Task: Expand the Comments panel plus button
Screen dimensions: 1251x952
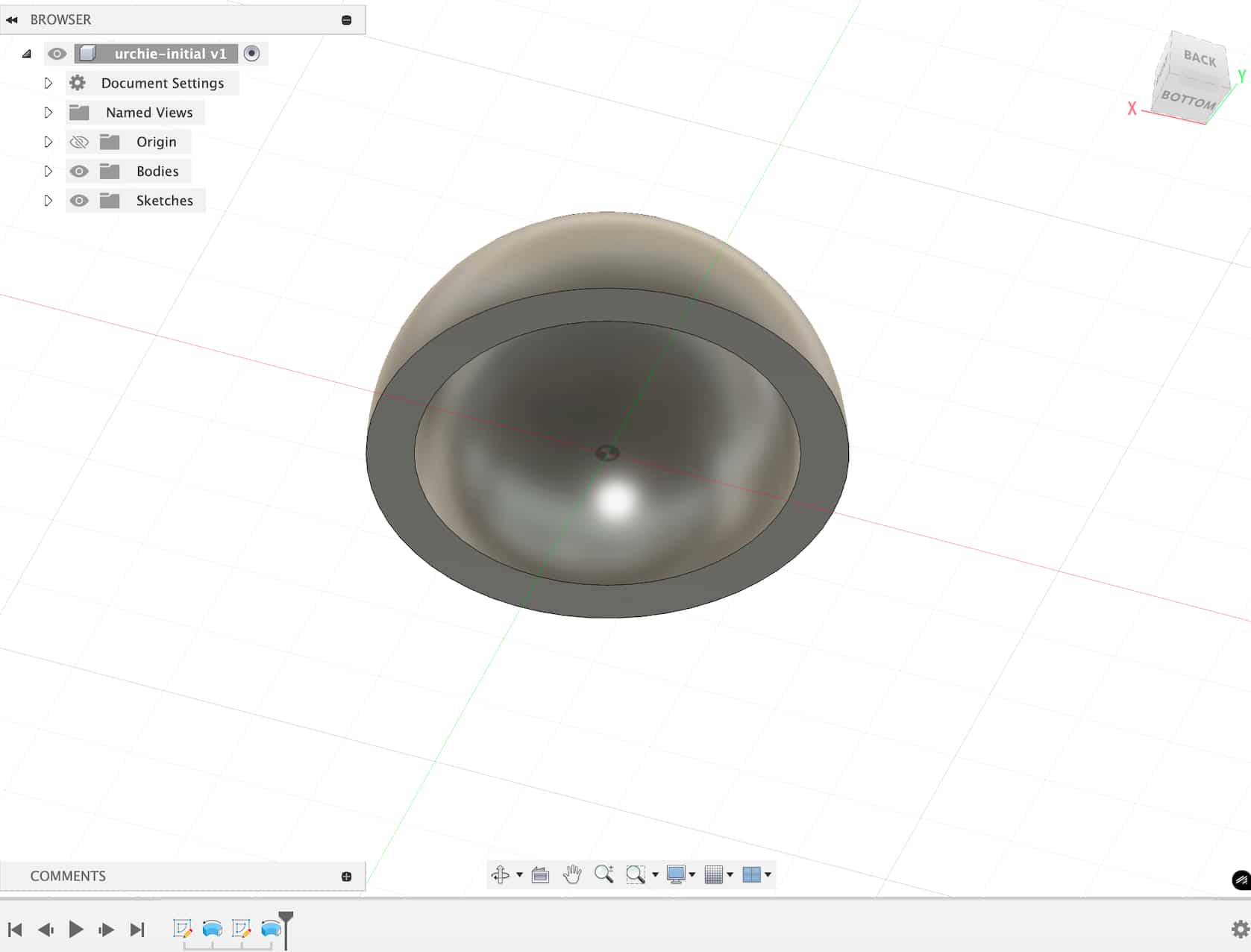Action: point(346,877)
